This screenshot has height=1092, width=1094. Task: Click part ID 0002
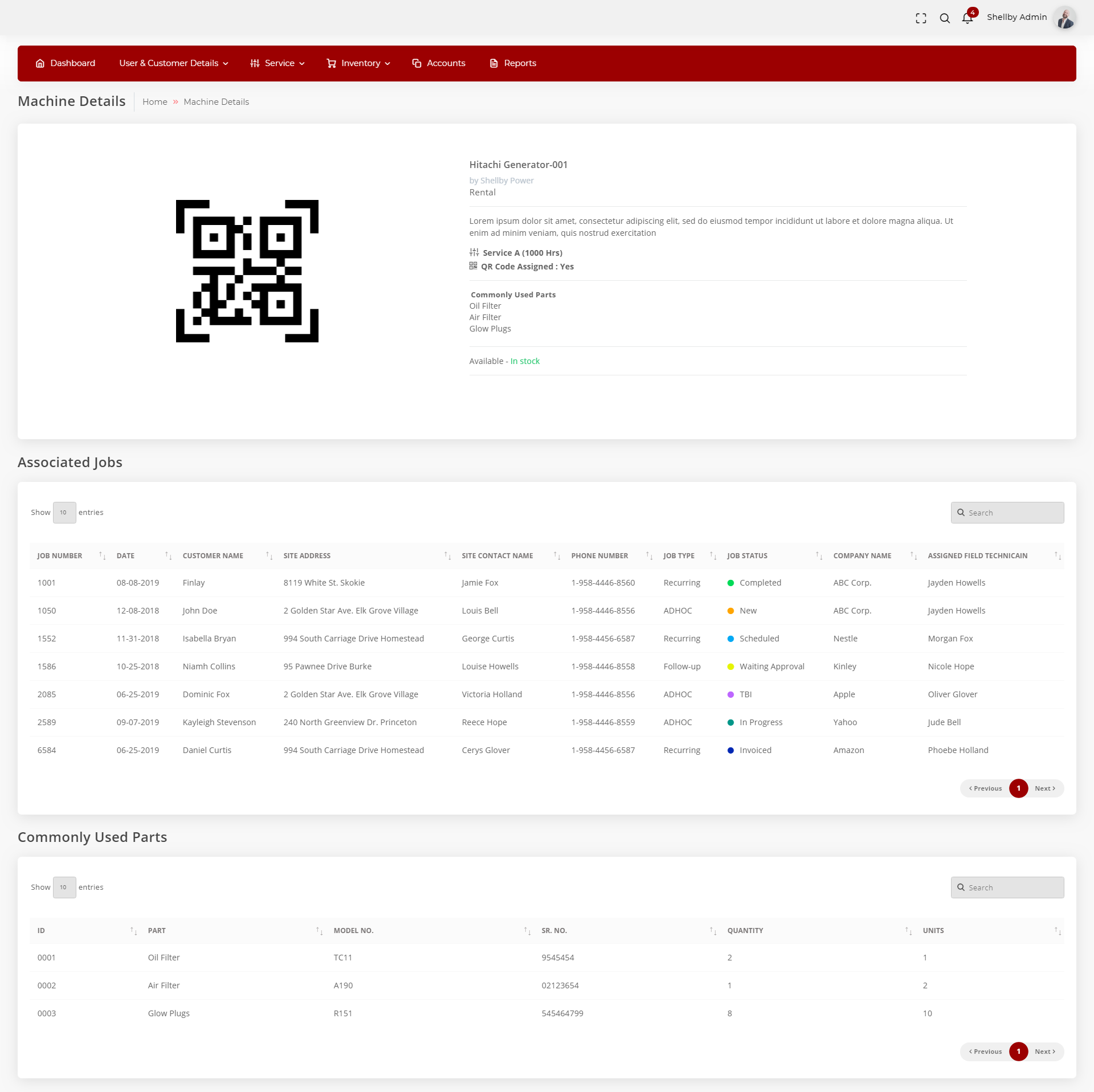(x=47, y=985)
